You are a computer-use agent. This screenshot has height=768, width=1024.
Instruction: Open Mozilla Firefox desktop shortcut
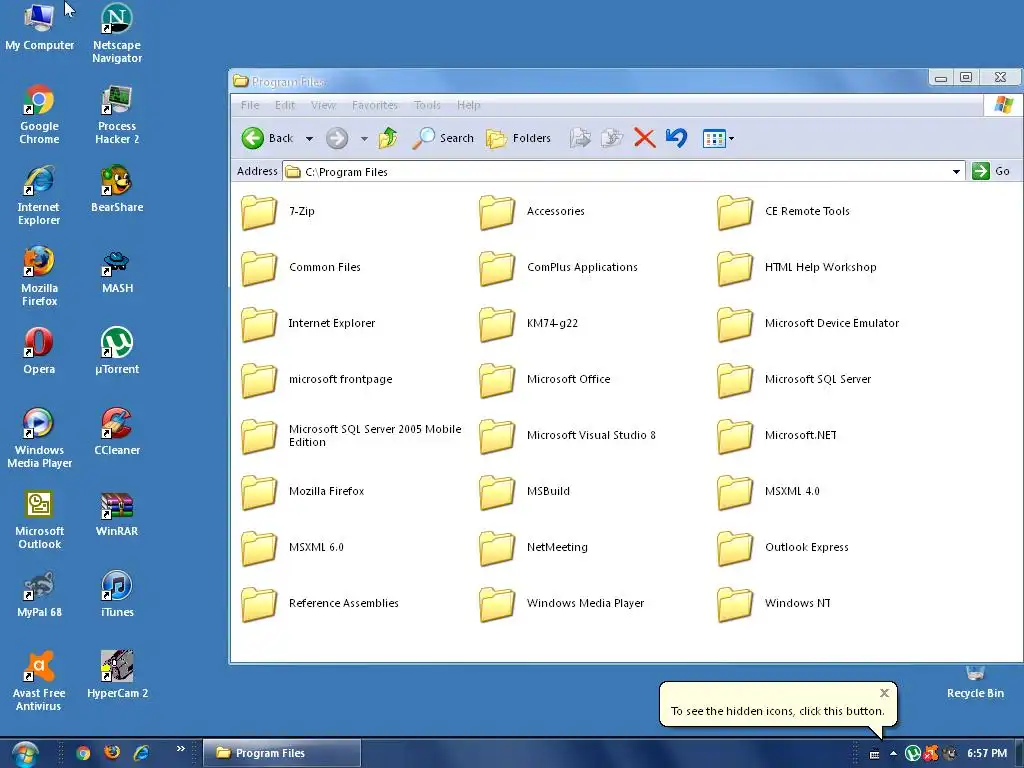(39, 277)
